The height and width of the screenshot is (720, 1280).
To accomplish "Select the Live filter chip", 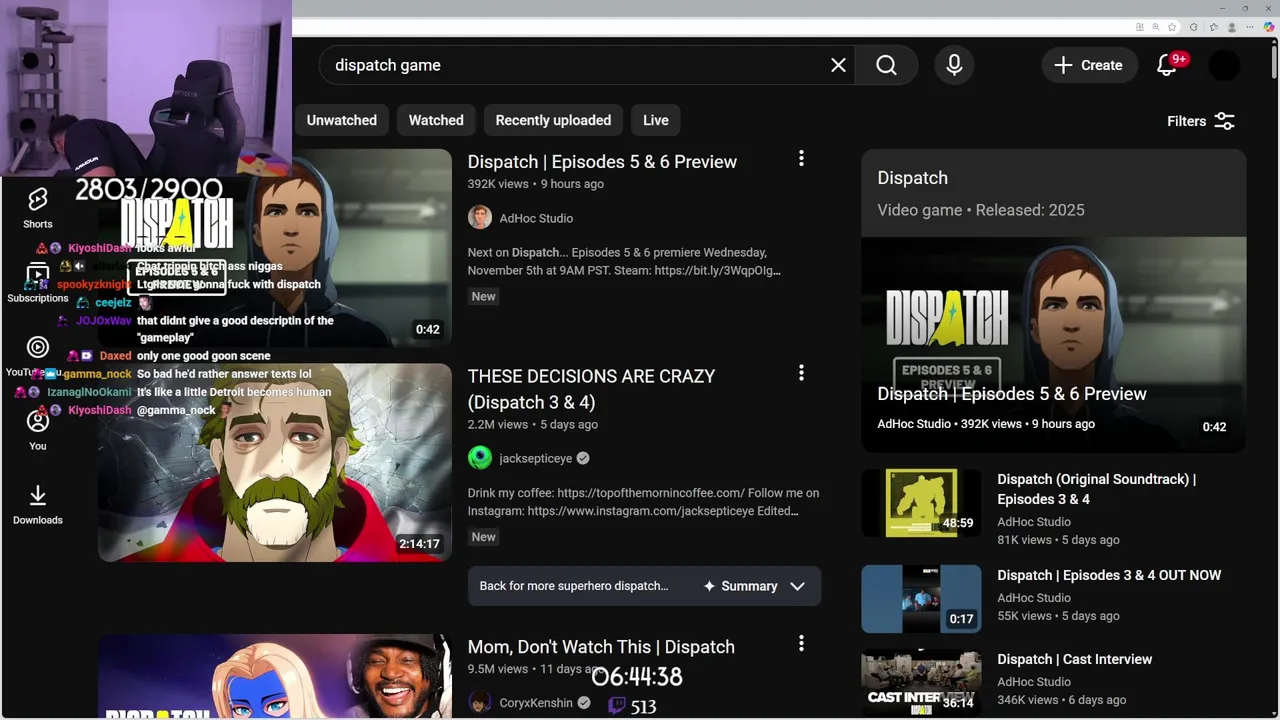I will 656,120.
